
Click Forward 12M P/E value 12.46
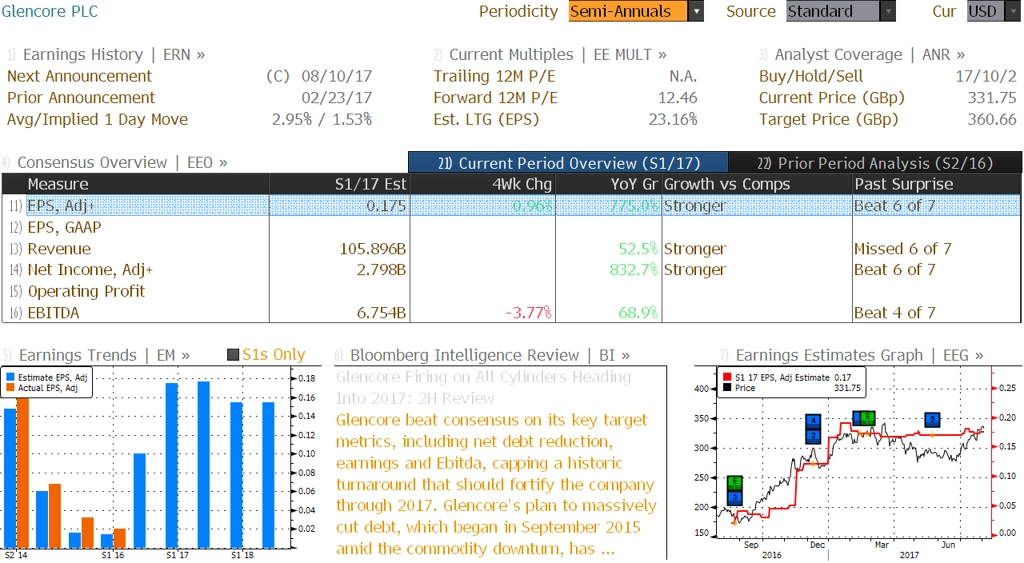[x=677, y=98]
